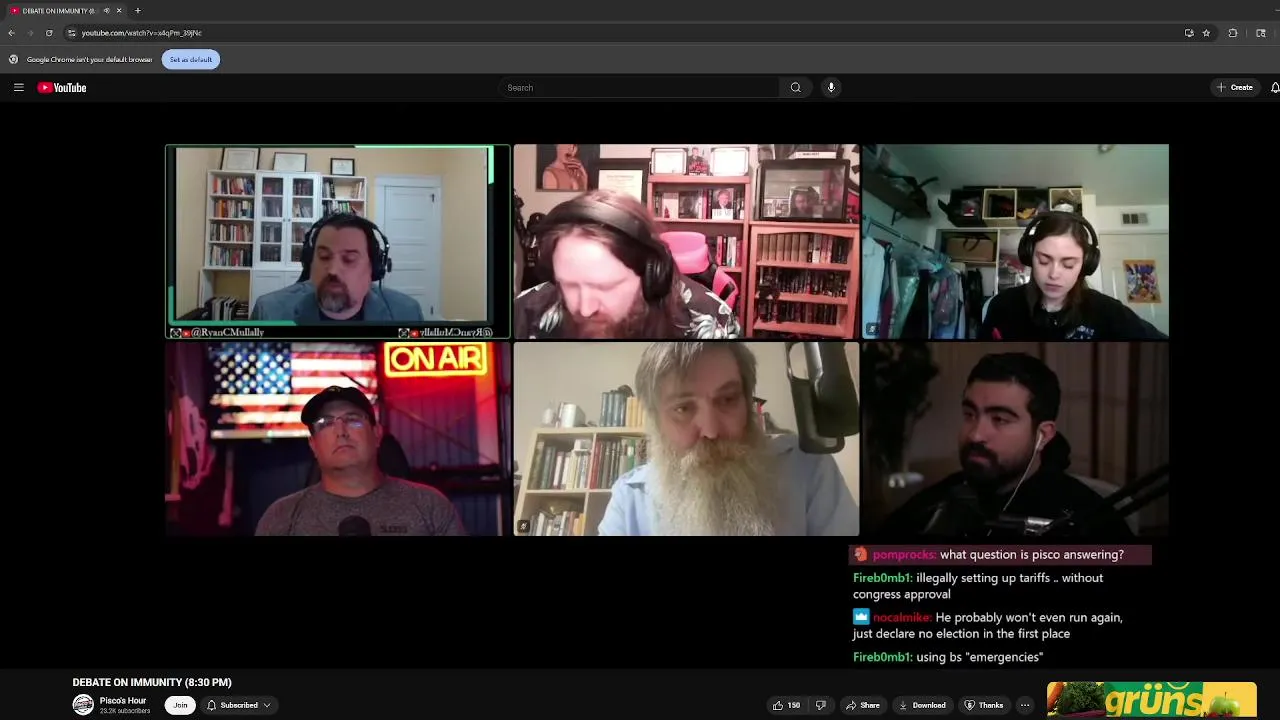Join the Pisco's Hour channel membership
Image resolution: width=1280 pixels, height=720 pixels.
click(180, 705)
